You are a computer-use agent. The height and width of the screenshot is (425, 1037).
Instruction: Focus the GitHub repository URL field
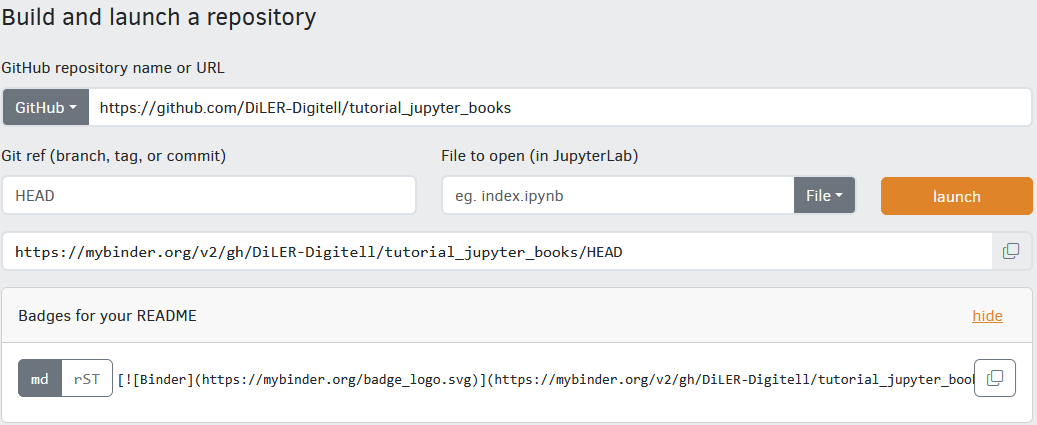(x=560, y=107)
